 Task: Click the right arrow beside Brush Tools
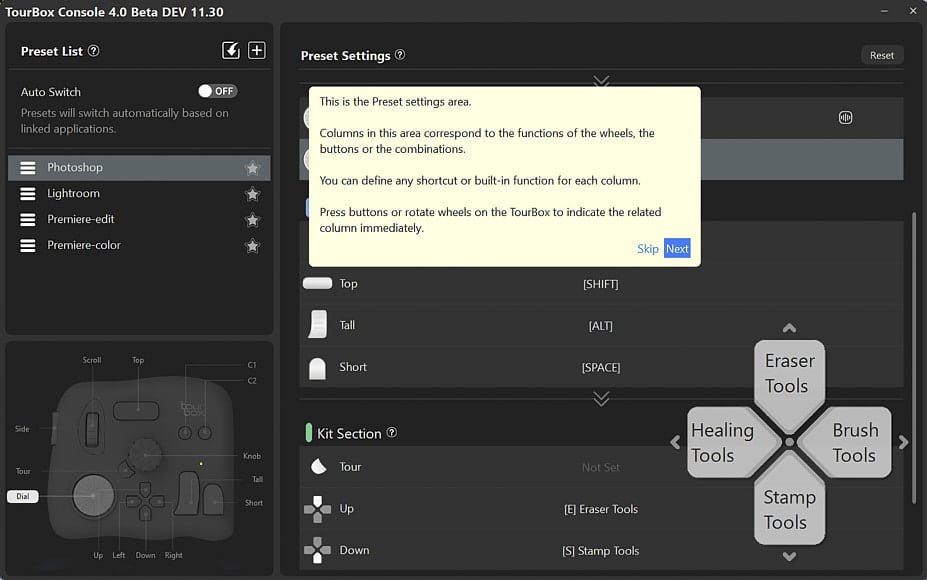coord(903,442)
